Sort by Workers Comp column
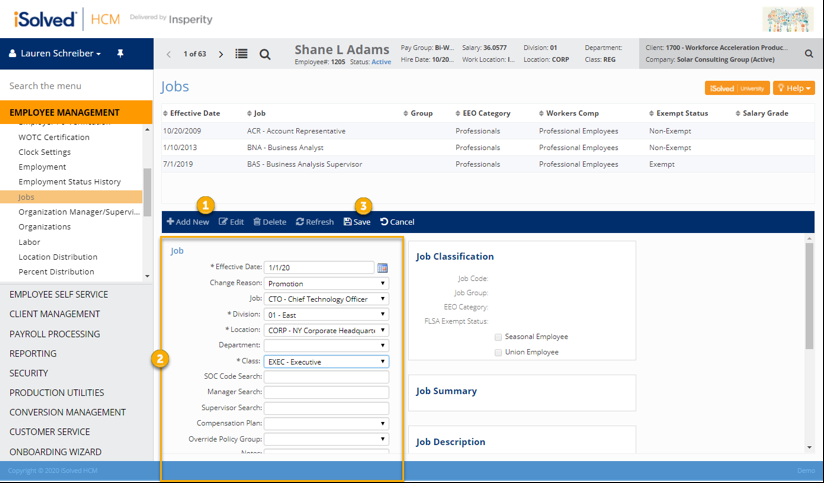The height and width of the screenshot is (483, 824). (x=569, y=113)
